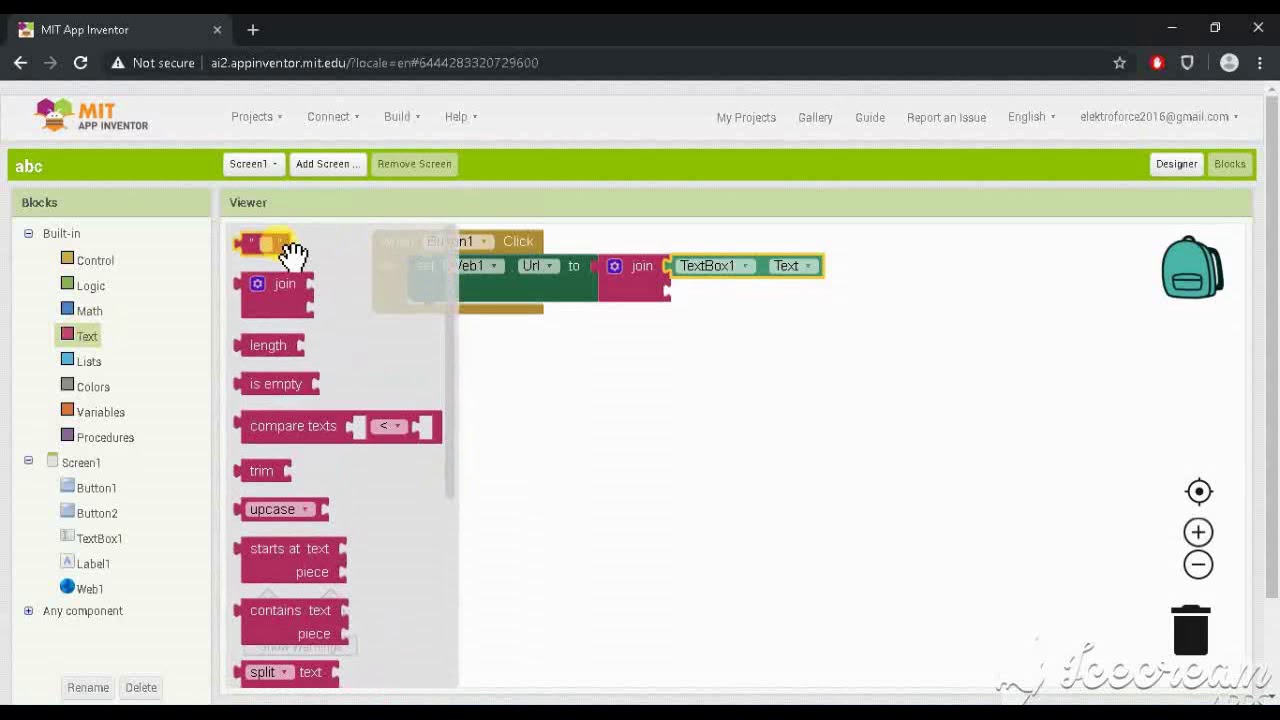The image size is (1280, 720).
Task: Open the Variables blocks drawer
Action: click(100, 412)
